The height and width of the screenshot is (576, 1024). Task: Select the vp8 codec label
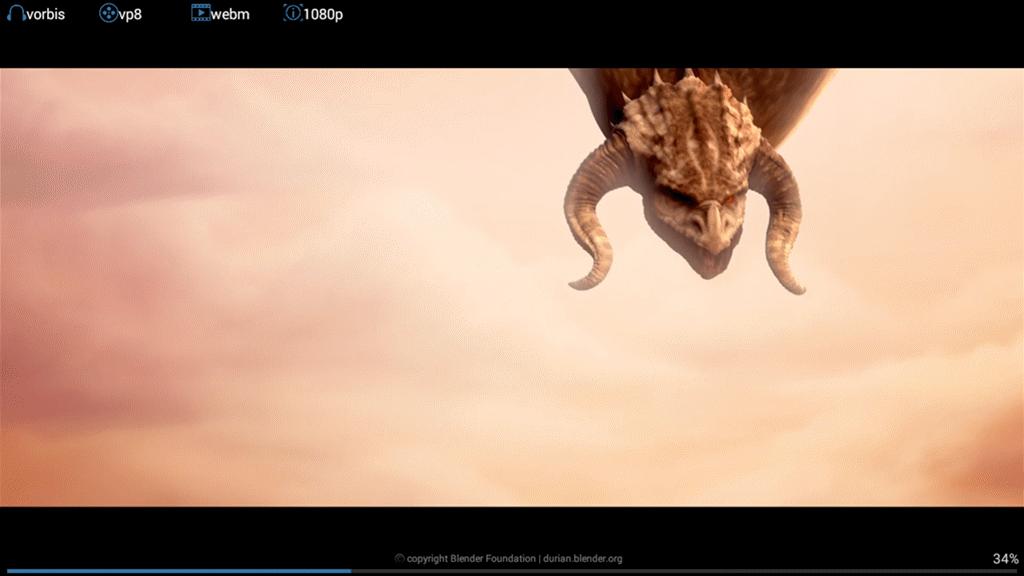(x=130, y=15)
